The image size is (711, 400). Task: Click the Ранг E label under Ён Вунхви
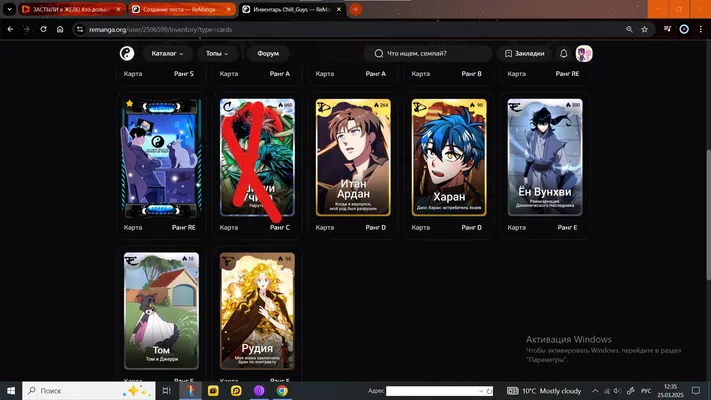pos(567,227)
